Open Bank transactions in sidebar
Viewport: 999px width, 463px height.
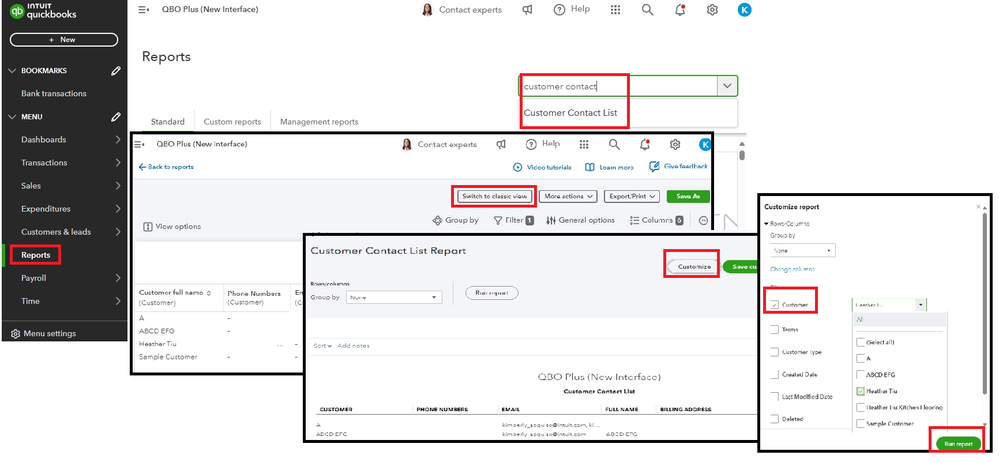tap(54, 93)
